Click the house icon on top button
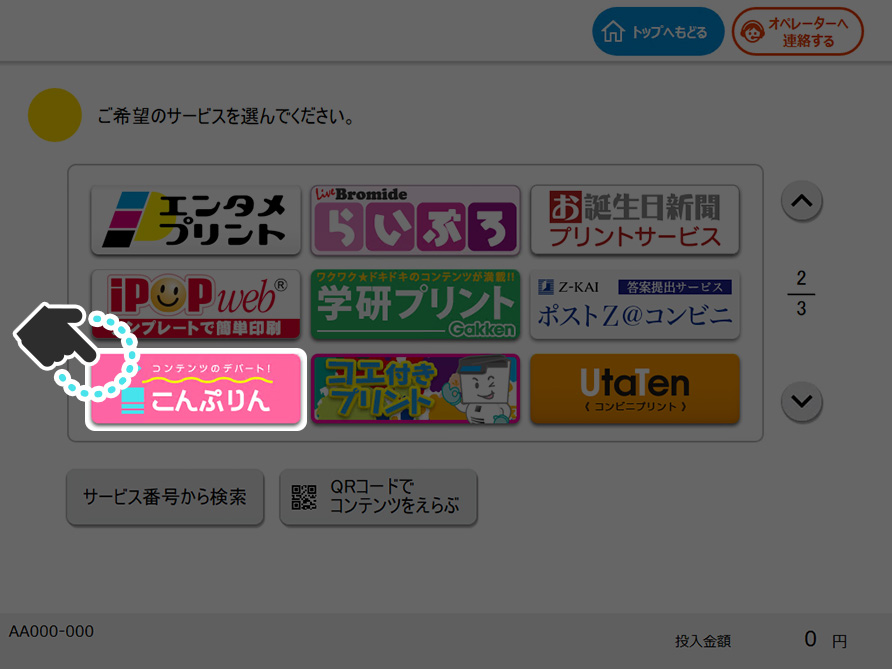The height and width of the screenshot is (669, 892). click(613, 32)
